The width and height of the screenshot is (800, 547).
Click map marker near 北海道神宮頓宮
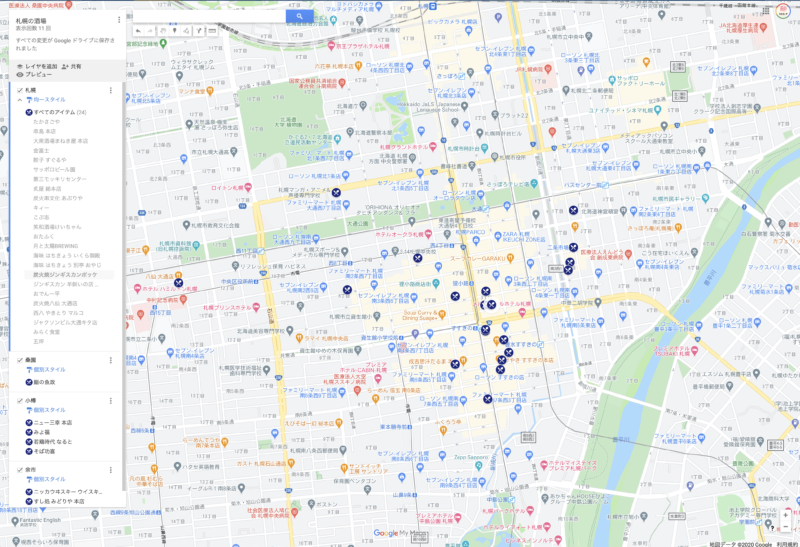point(573,210)
